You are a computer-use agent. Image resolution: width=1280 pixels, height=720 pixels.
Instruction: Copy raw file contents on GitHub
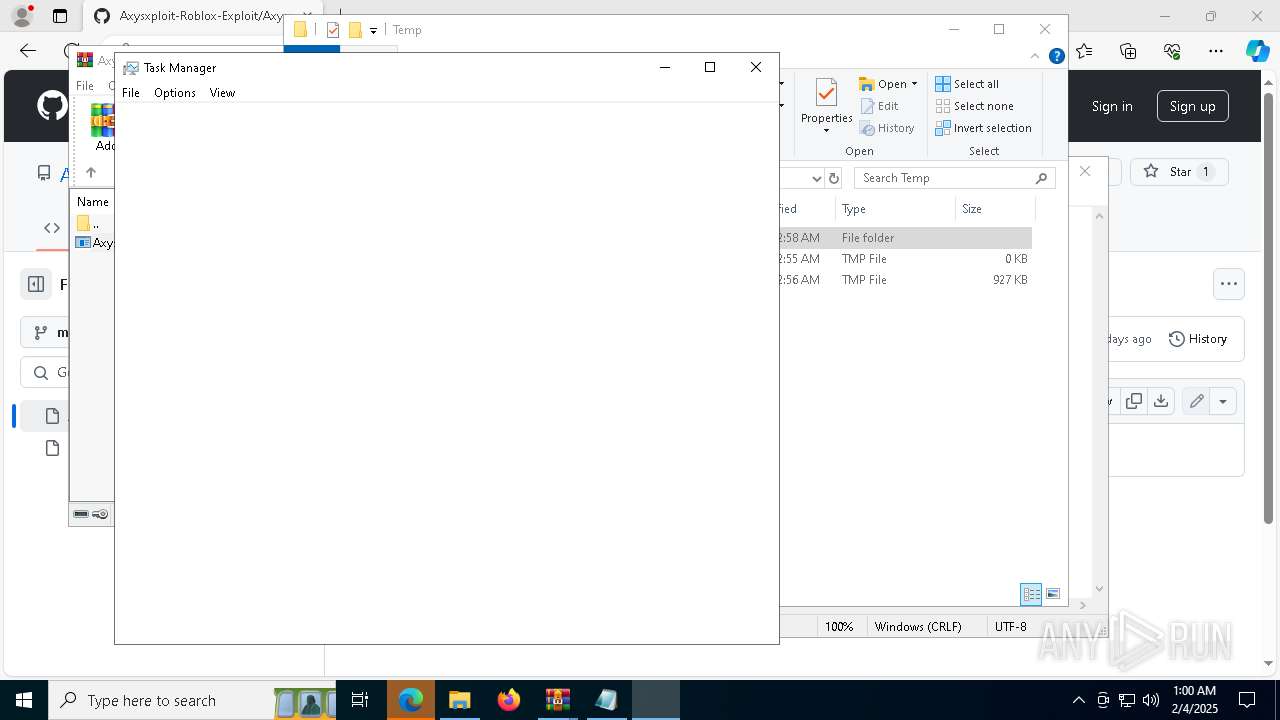[1134, 401]
